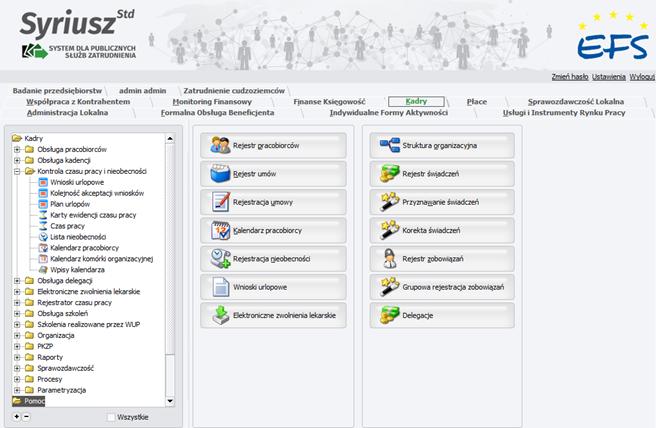
Task: Click Zmień hasło link
Action: click(570, 77)
